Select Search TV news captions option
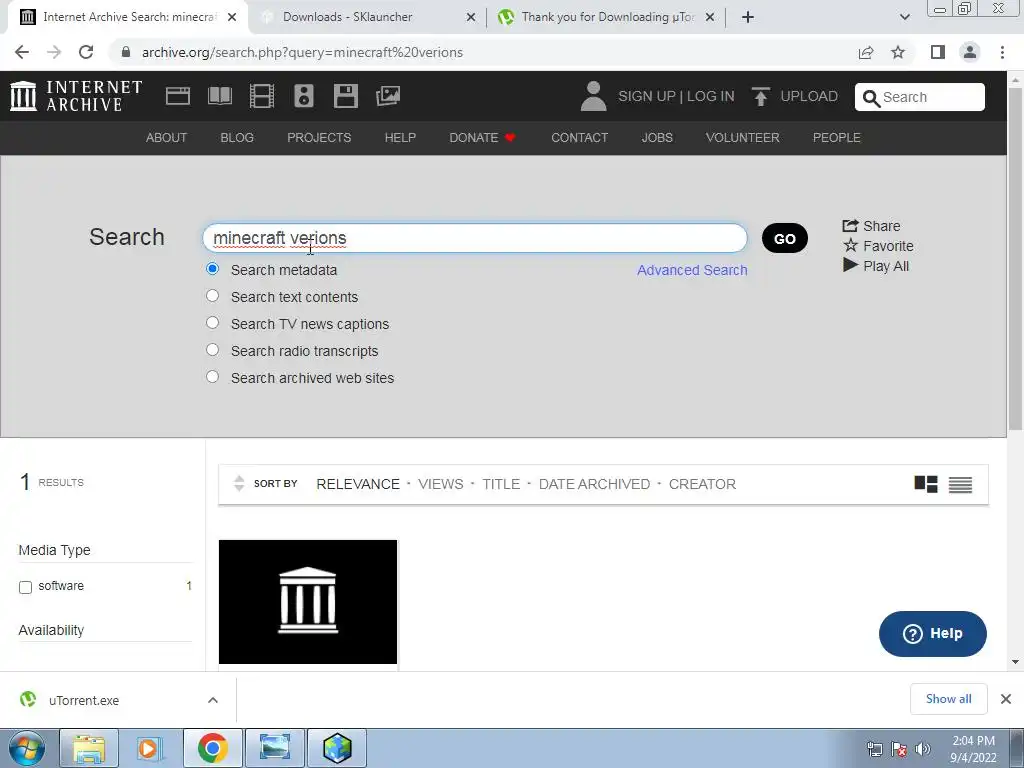Screen dimensions: 1024x768 pyautogui.click(x=212, y=323)
